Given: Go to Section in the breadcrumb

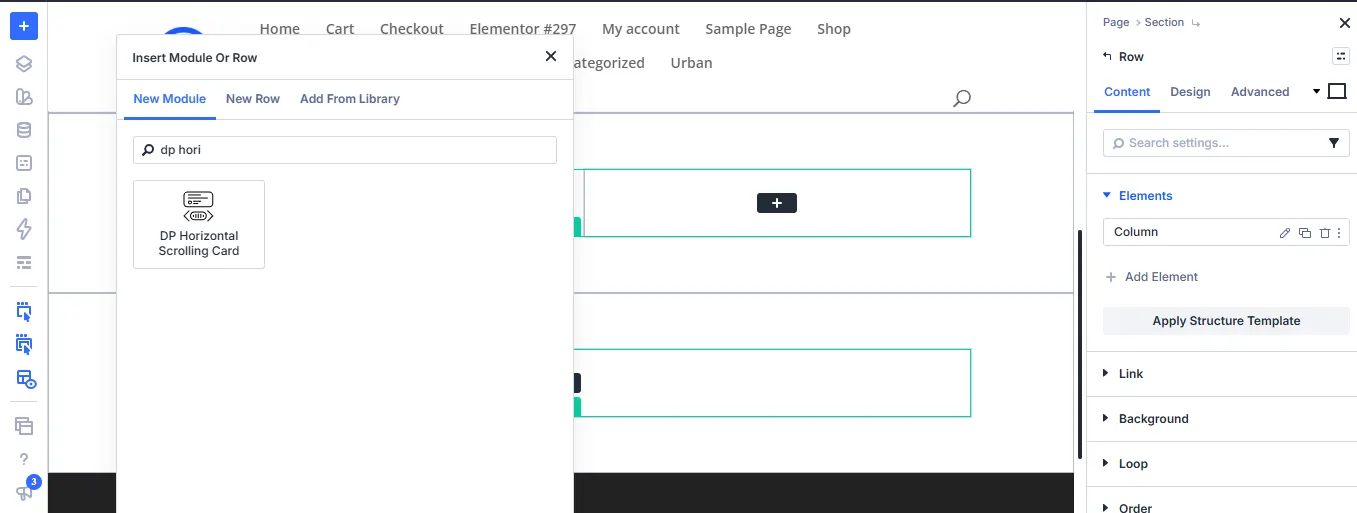Looking at the screenshot, I should (1164, 22).
